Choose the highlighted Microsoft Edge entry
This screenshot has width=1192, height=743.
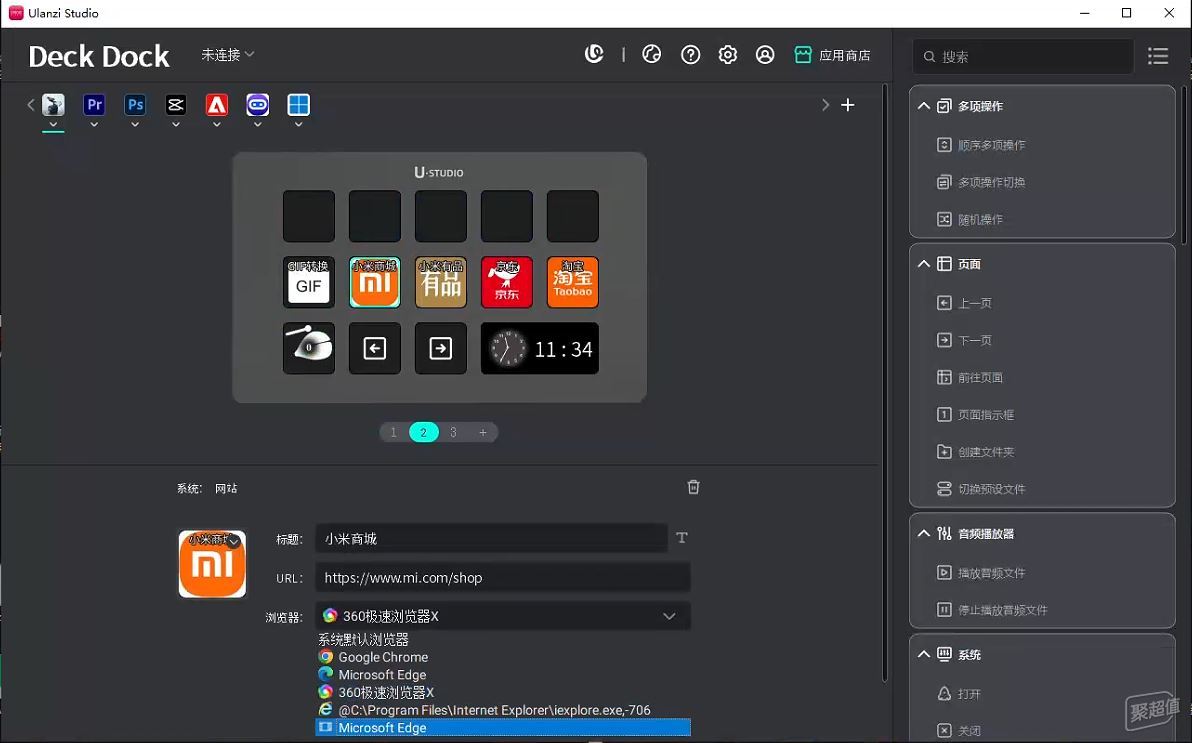(502, 727)
